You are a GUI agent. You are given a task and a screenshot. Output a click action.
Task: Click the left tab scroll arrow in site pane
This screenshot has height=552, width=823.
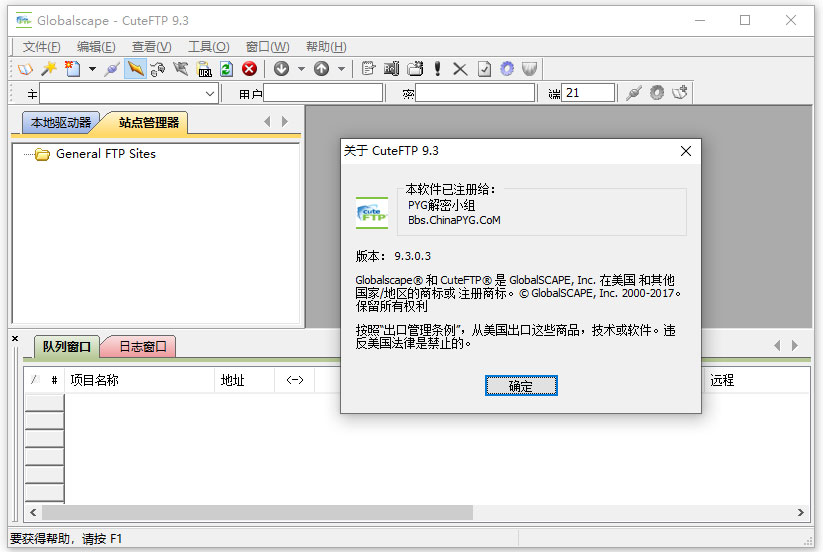(x=267, y=122)
